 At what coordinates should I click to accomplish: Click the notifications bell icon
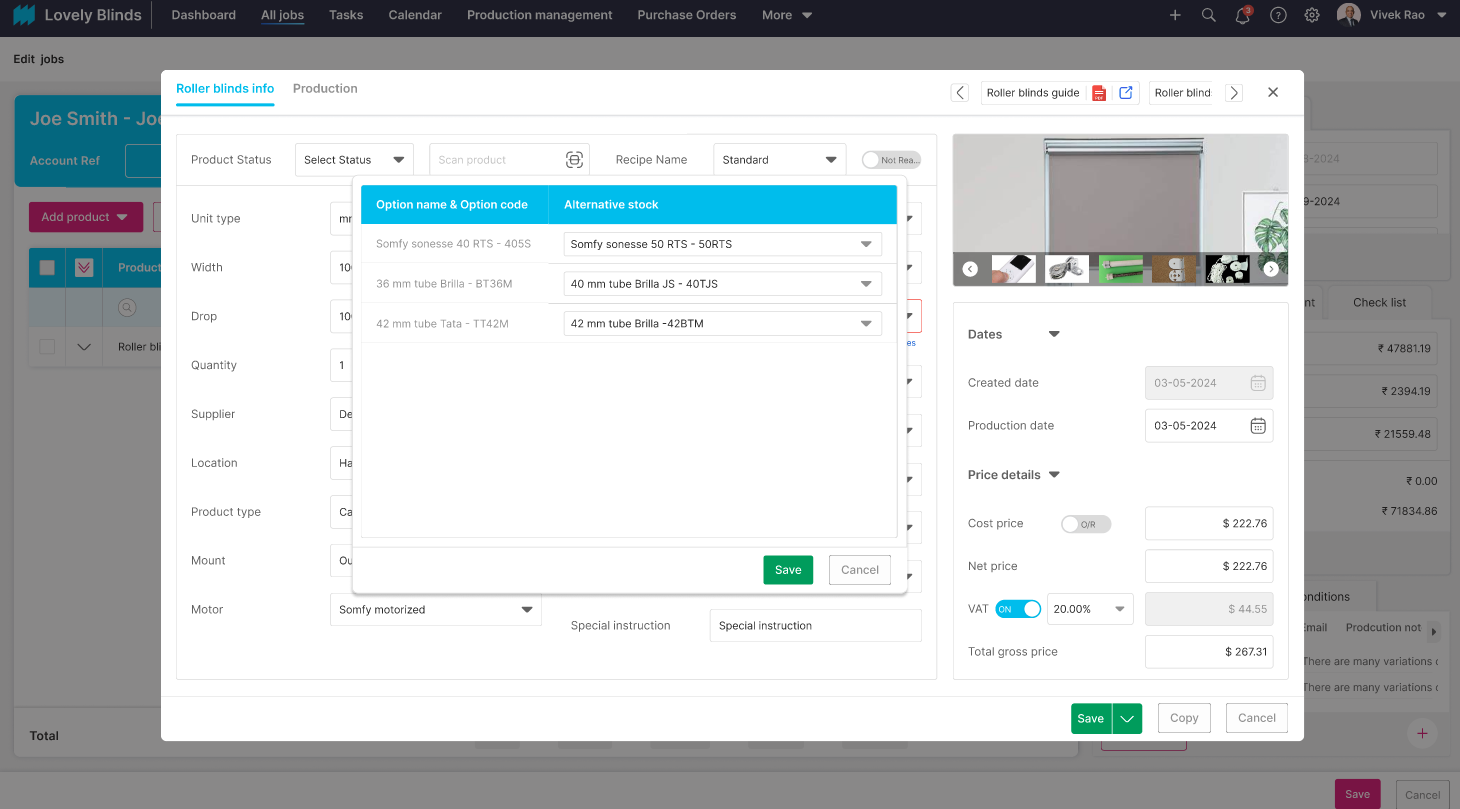[1243, 15]
